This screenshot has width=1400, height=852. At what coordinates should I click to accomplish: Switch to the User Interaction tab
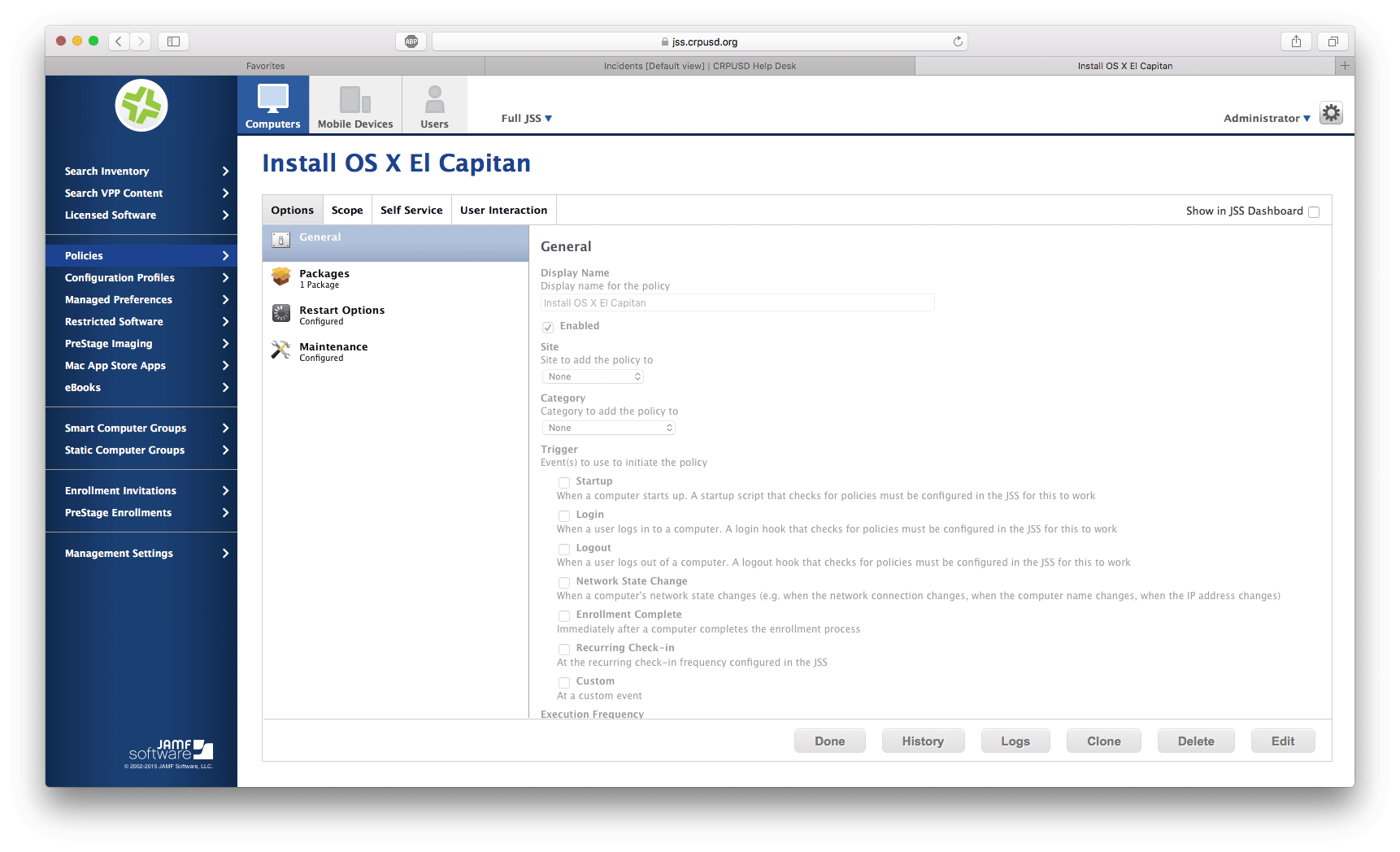coord(504,210)
